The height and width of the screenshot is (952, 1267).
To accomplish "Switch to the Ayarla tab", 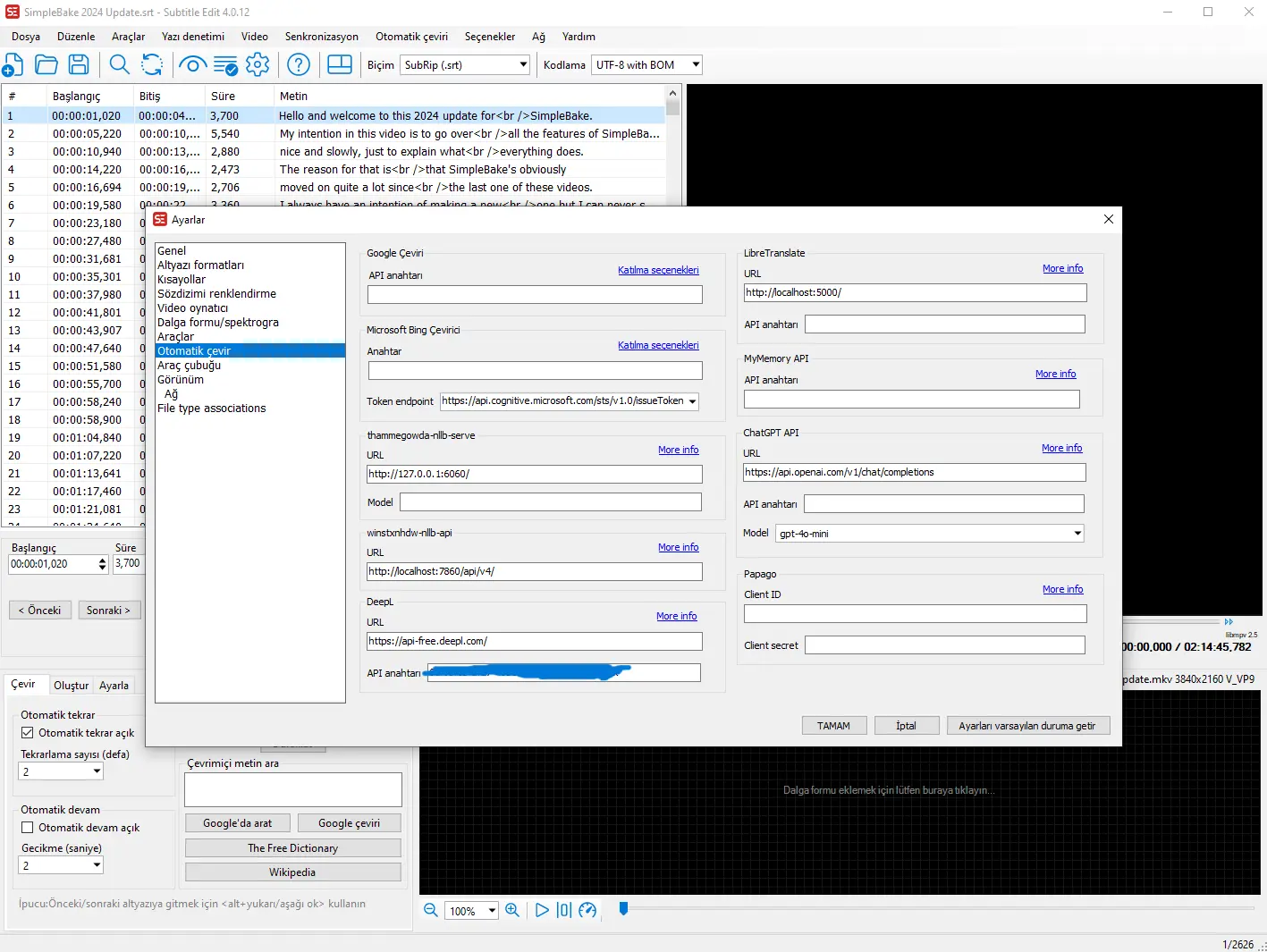I will 114,686.
